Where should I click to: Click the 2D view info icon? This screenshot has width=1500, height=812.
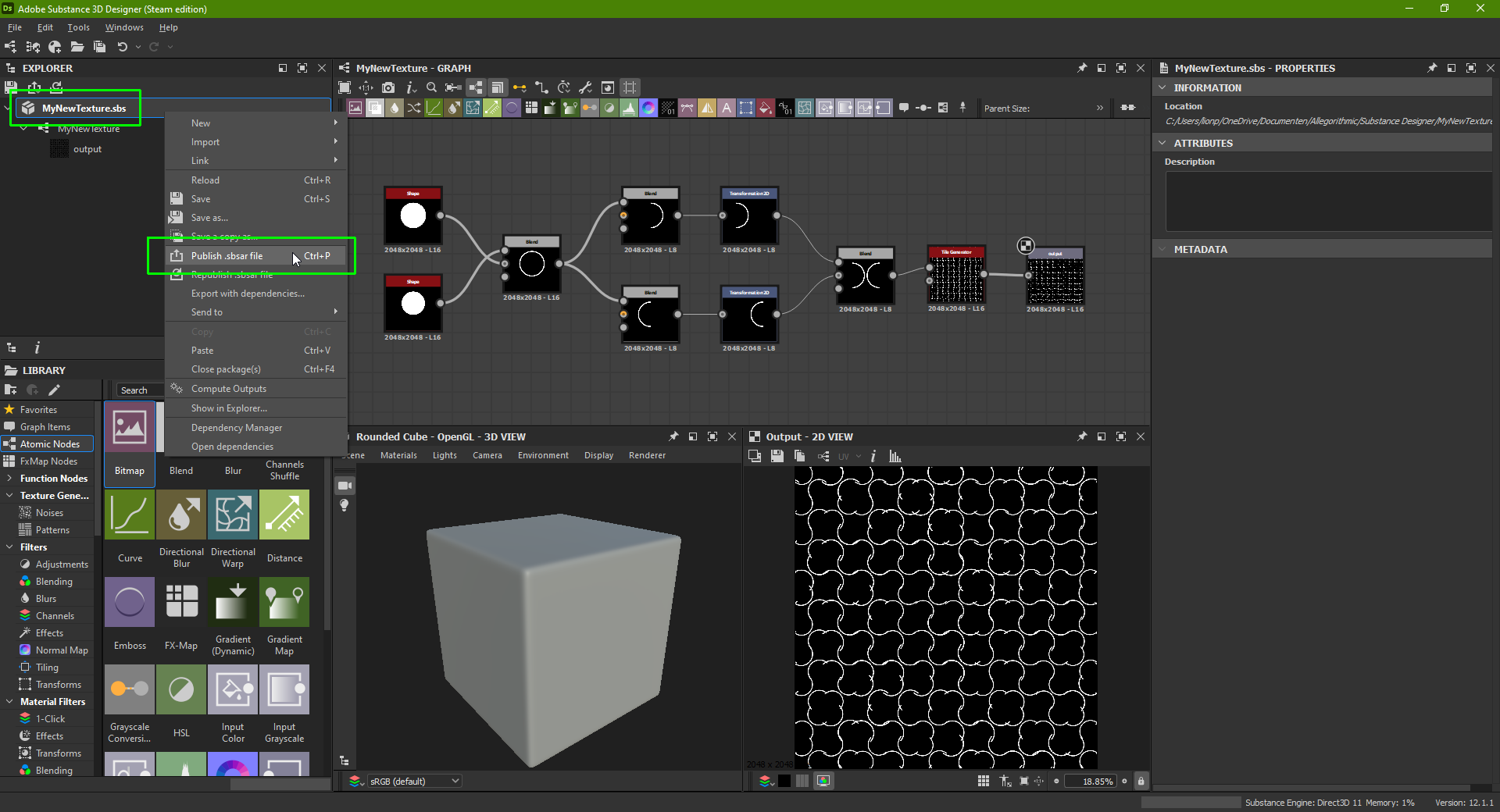point(873,456)
